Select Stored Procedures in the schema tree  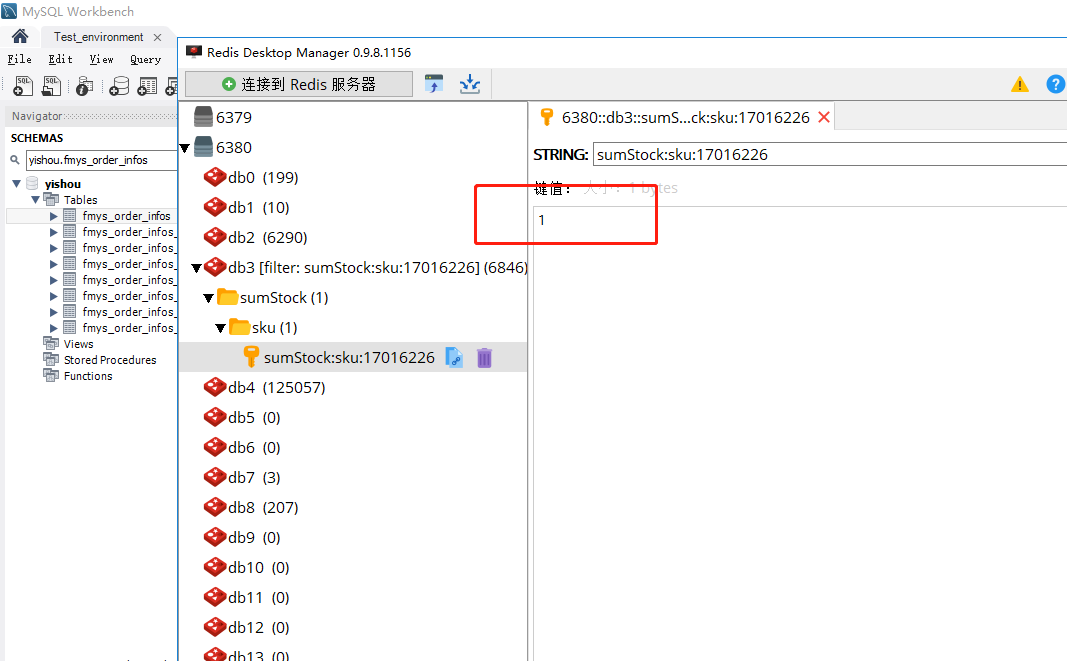click(x=110, y=359)
